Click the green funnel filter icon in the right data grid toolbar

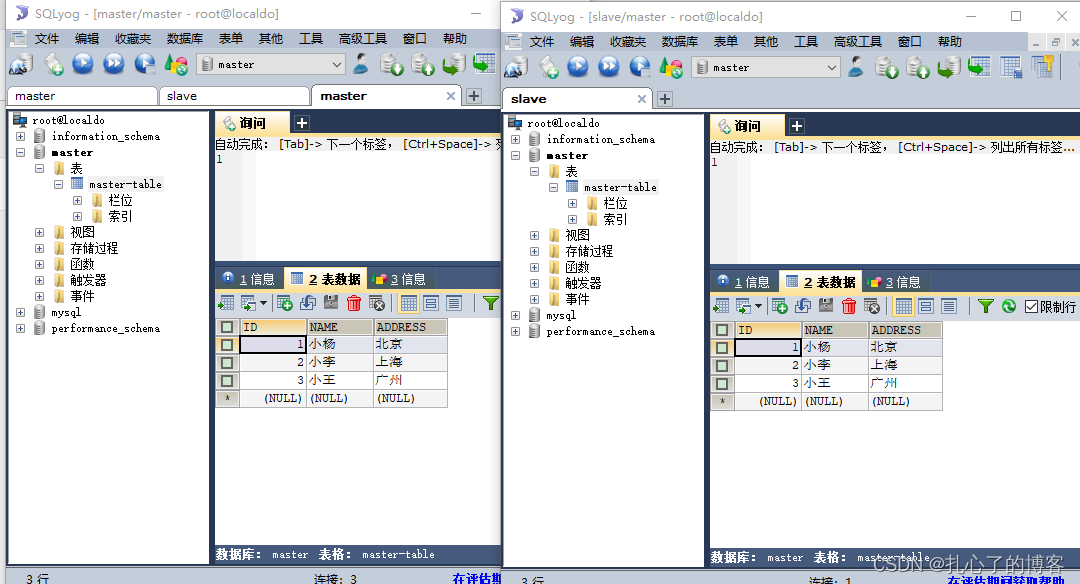click(985, 306)
